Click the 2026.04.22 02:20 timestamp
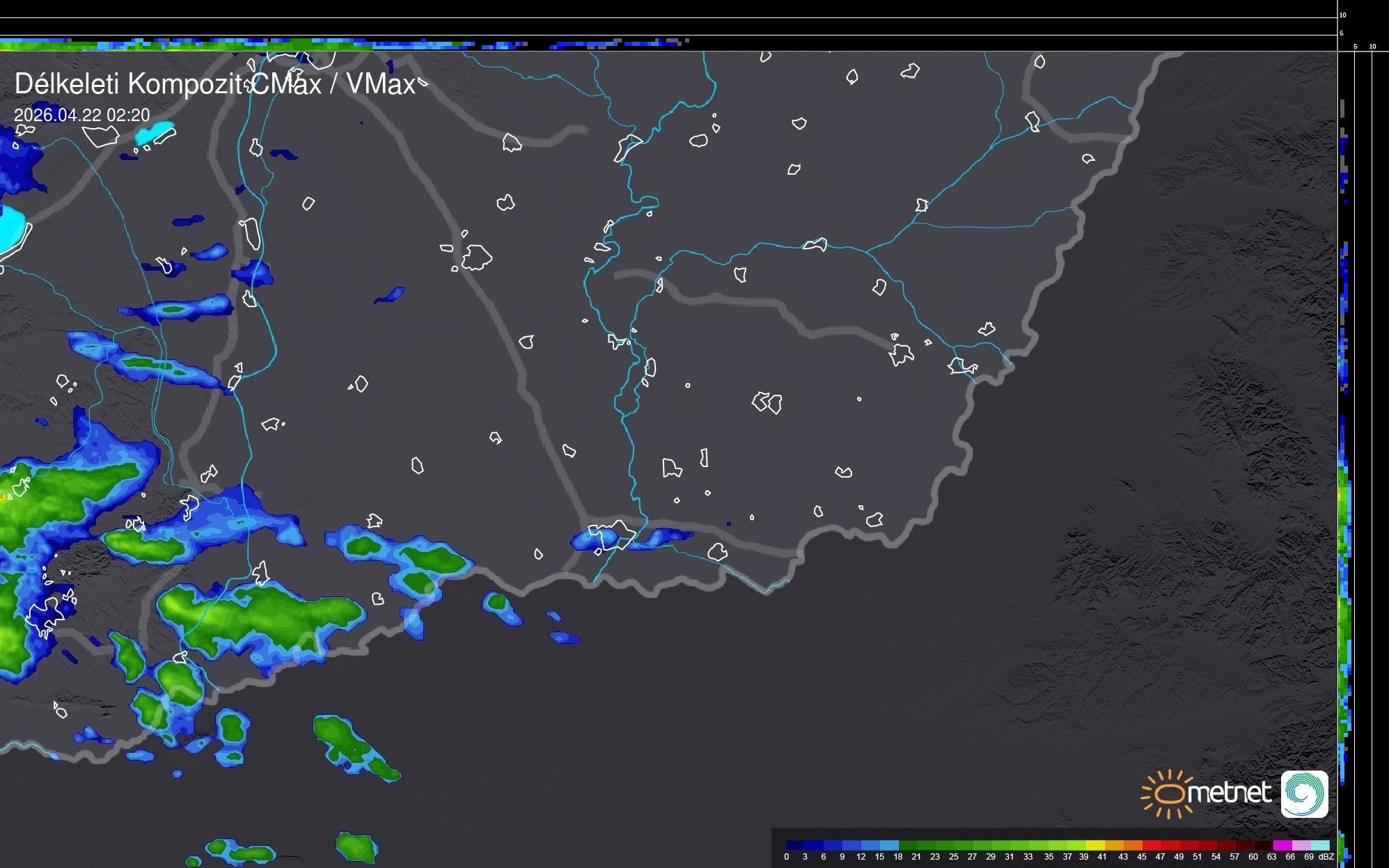The image size is (1389, 868). pyautogui.click(x=82, y=115)
